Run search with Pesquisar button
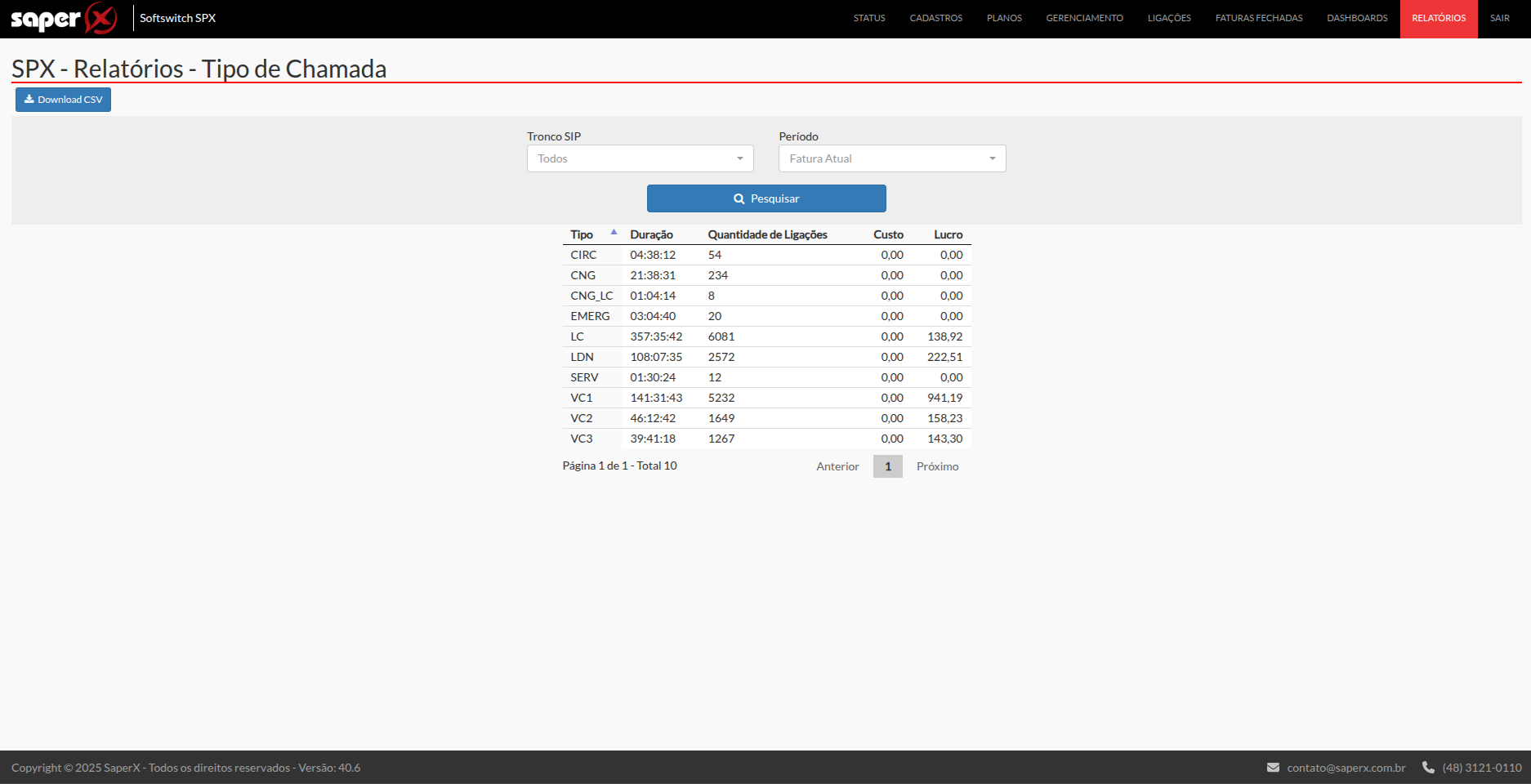1531x784 pixels. [x=766, y=198]
